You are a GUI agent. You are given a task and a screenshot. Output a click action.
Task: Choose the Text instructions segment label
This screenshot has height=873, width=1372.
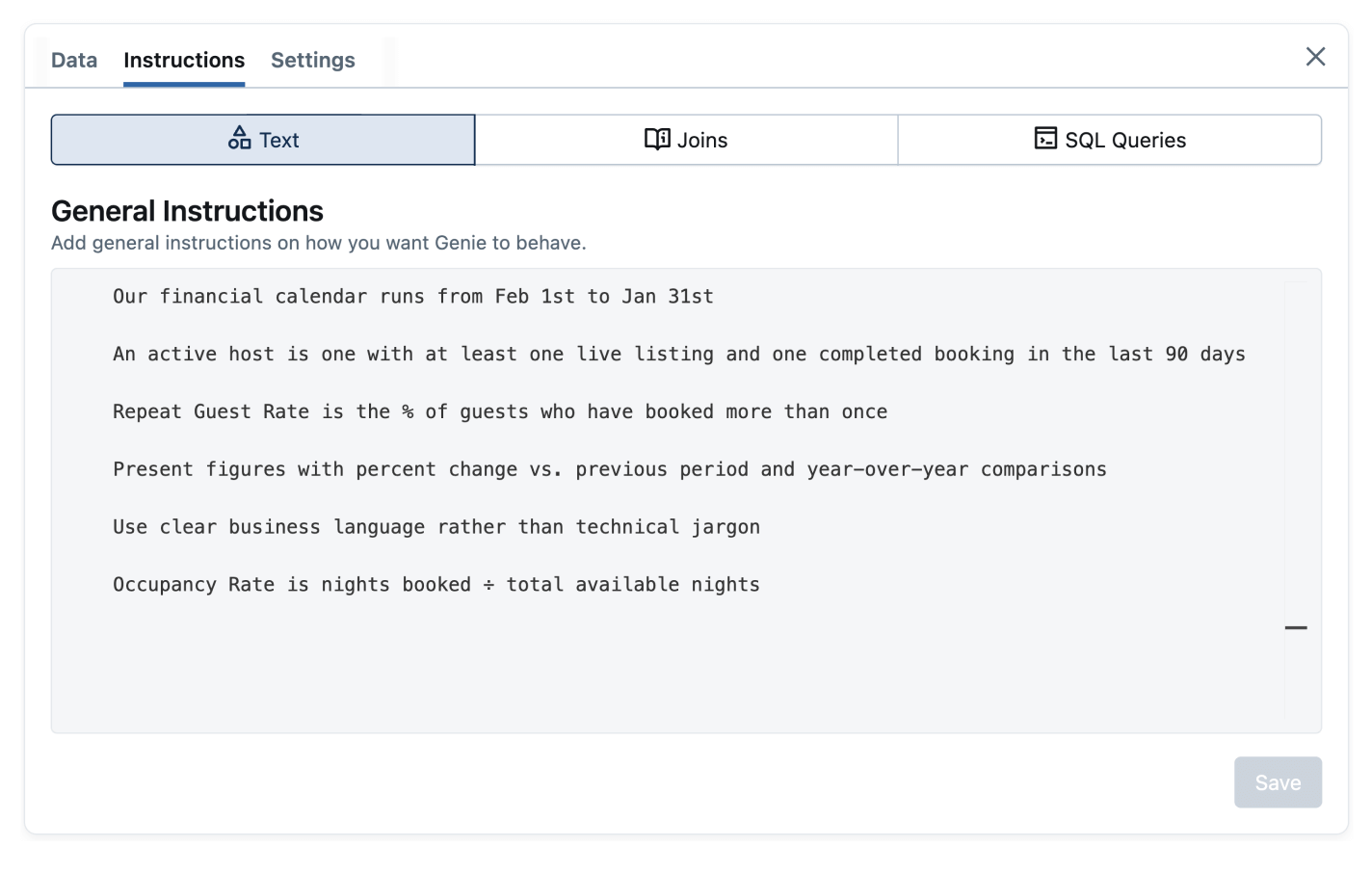pyautogui.click(x=279, y=141)
